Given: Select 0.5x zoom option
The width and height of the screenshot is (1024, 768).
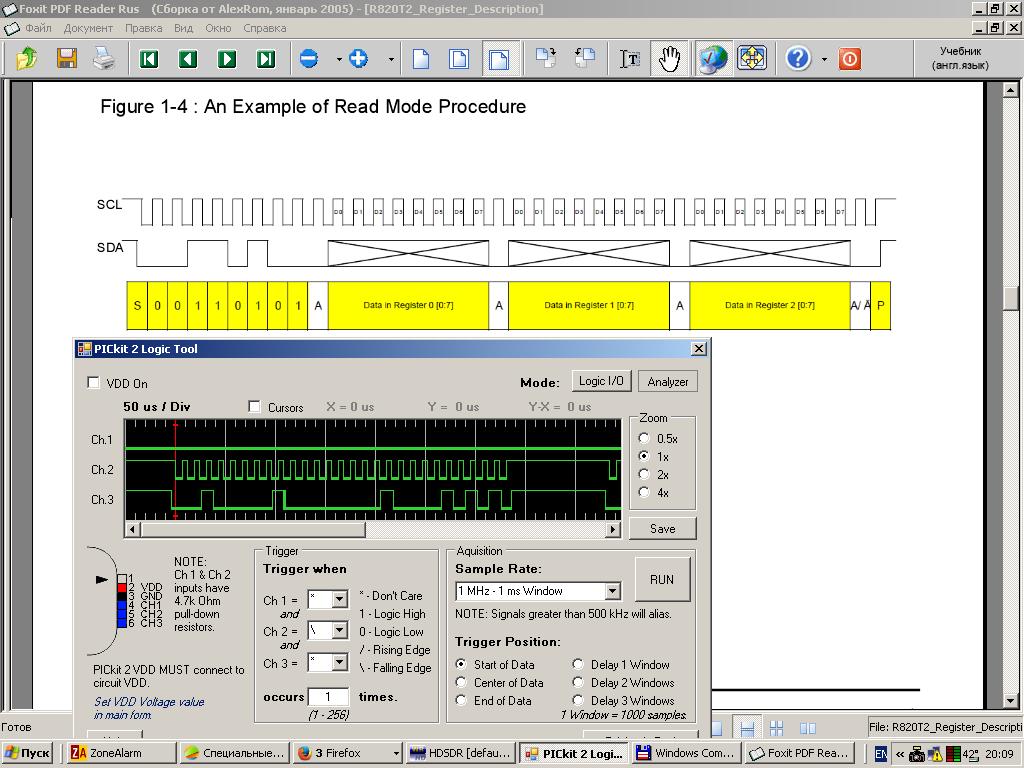Looking at the screenshot, I should pos(644,438).
